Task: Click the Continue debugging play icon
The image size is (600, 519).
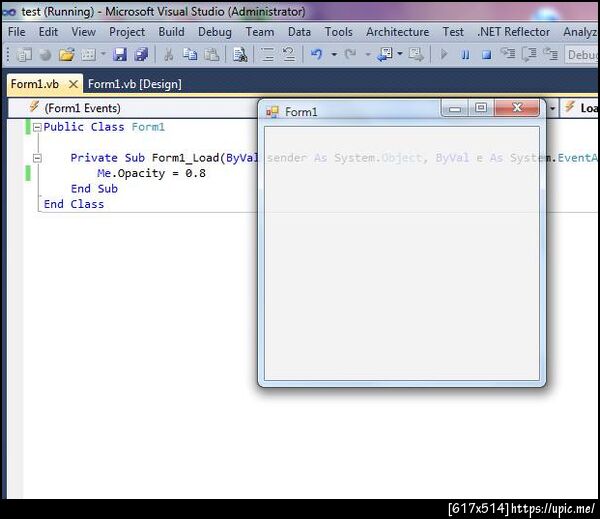Action: tap(444, 55)
